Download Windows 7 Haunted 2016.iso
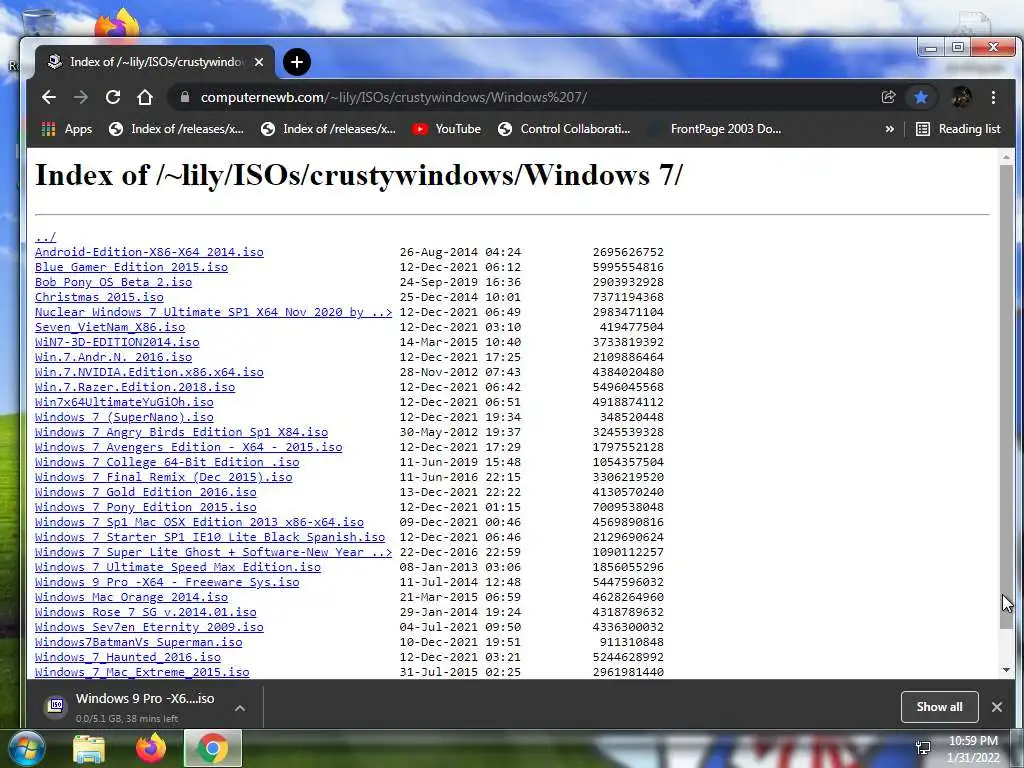This screenshot has width=1024, height=768. (127, 658)
